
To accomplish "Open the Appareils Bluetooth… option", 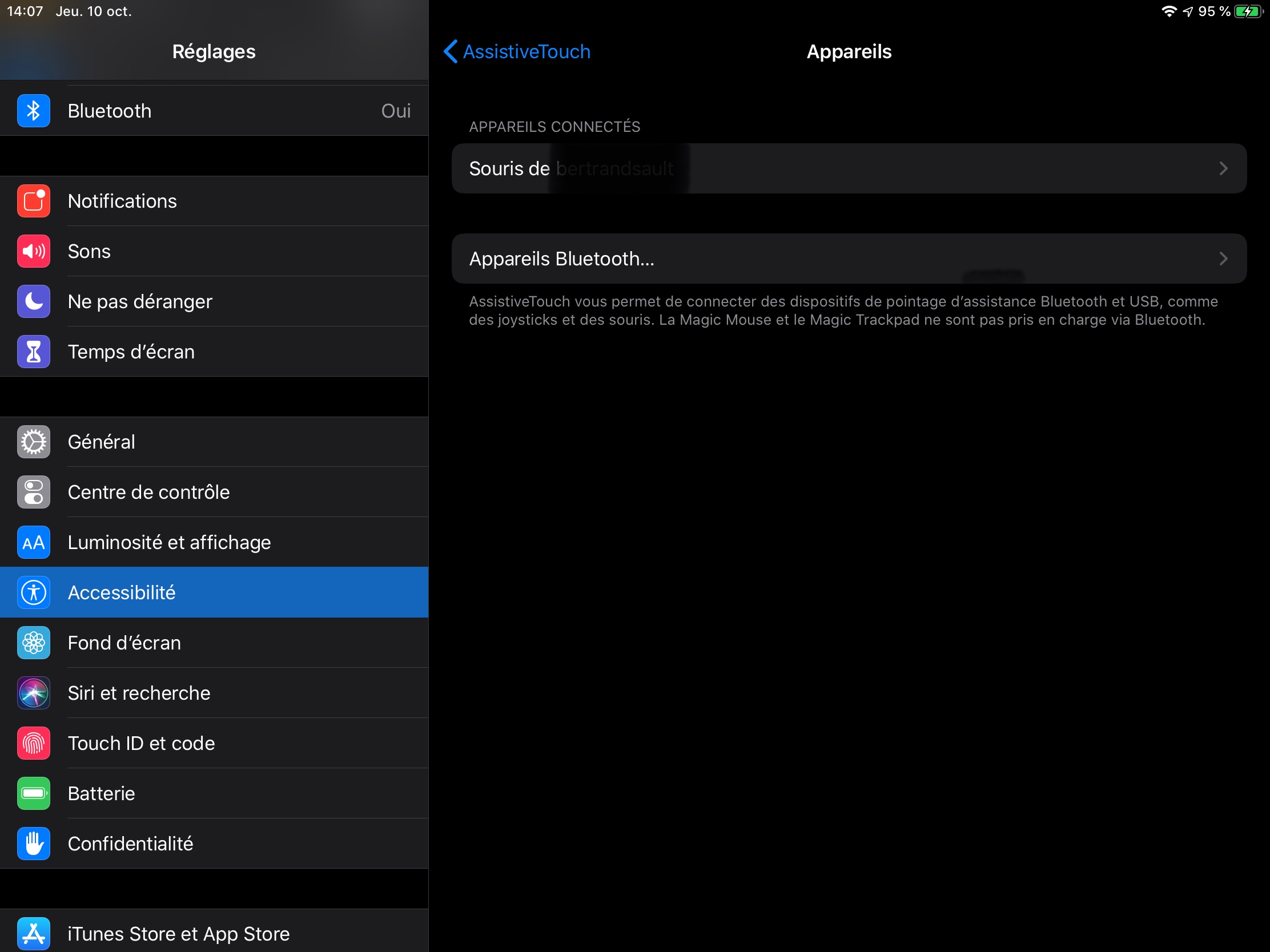I will point(561,259).
